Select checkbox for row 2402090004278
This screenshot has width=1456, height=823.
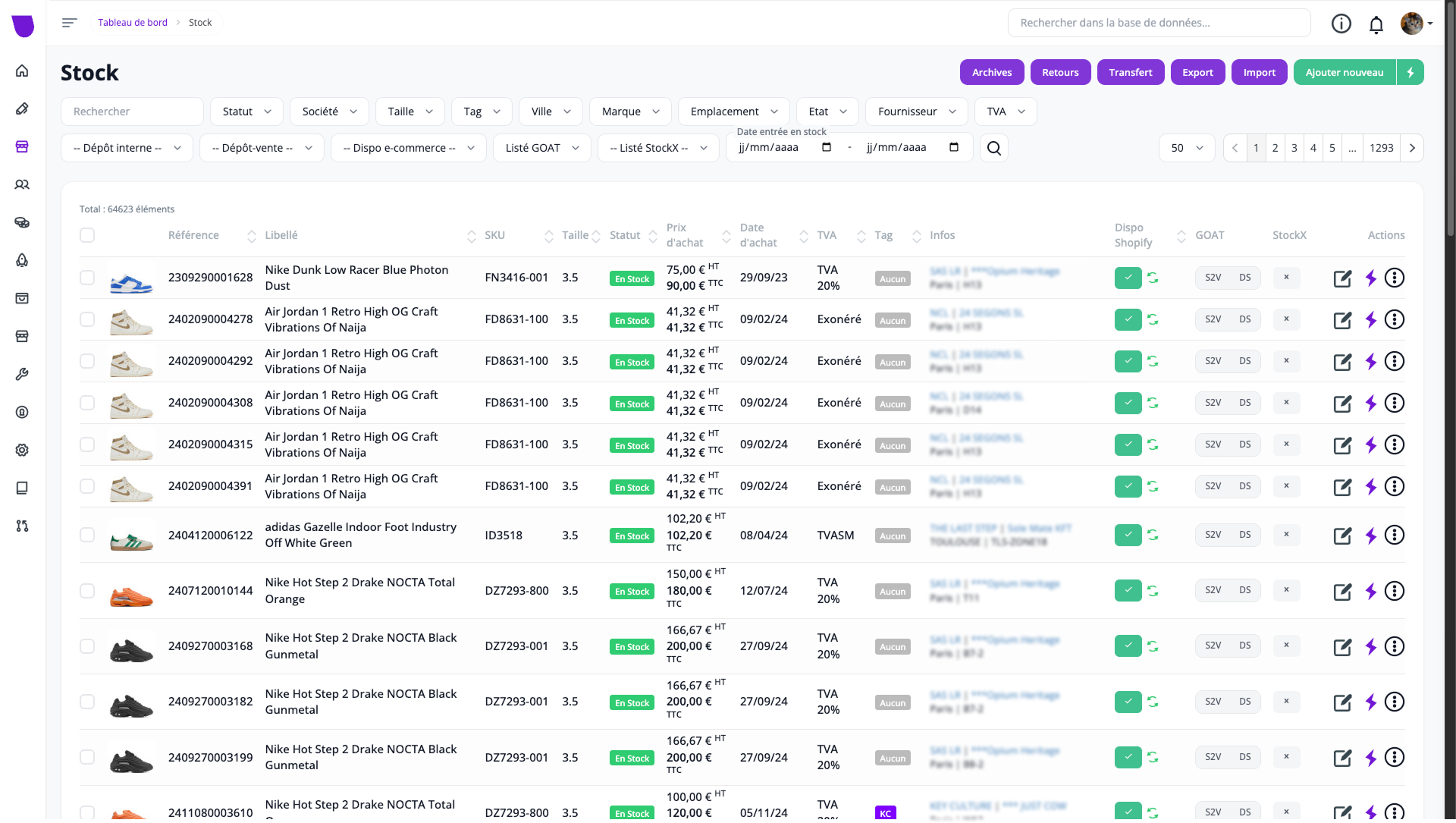click(x=87, y=319)
